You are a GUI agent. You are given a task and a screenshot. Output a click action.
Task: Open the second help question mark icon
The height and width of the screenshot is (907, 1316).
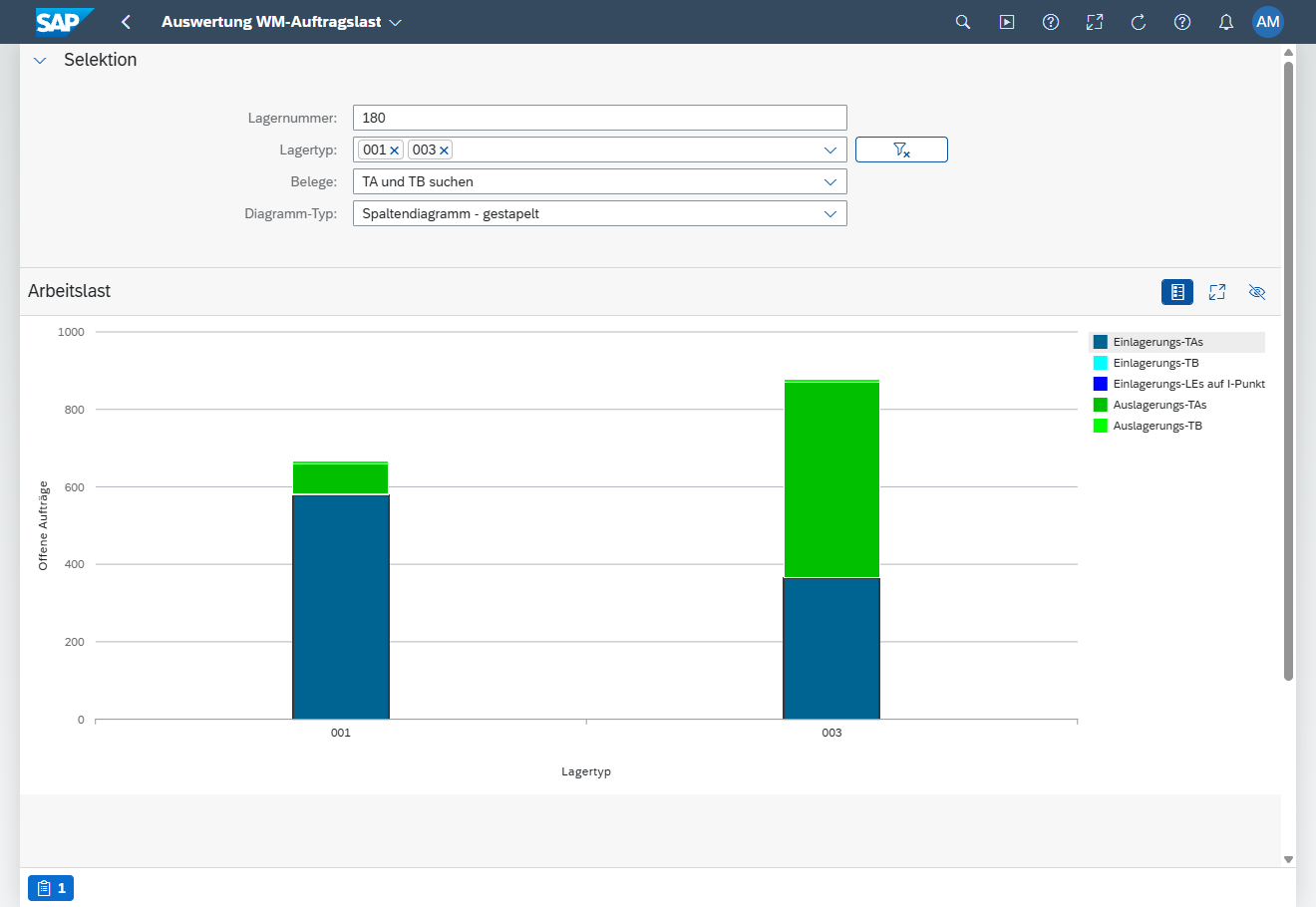(x=1182, y=22)
